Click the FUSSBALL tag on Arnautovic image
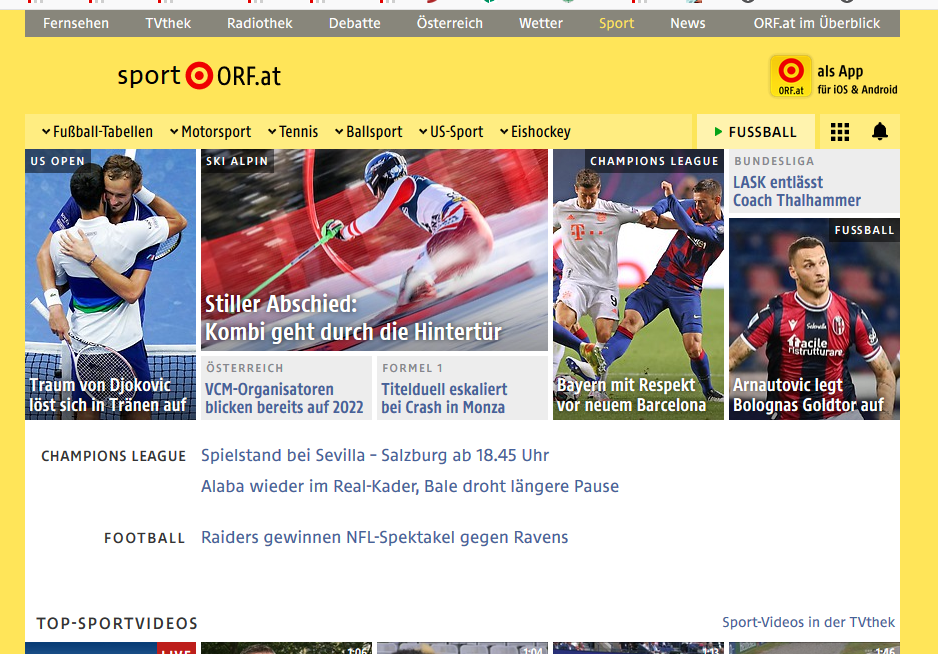The height and width of the screenshot is (654, 938). [x=864, y=230]
